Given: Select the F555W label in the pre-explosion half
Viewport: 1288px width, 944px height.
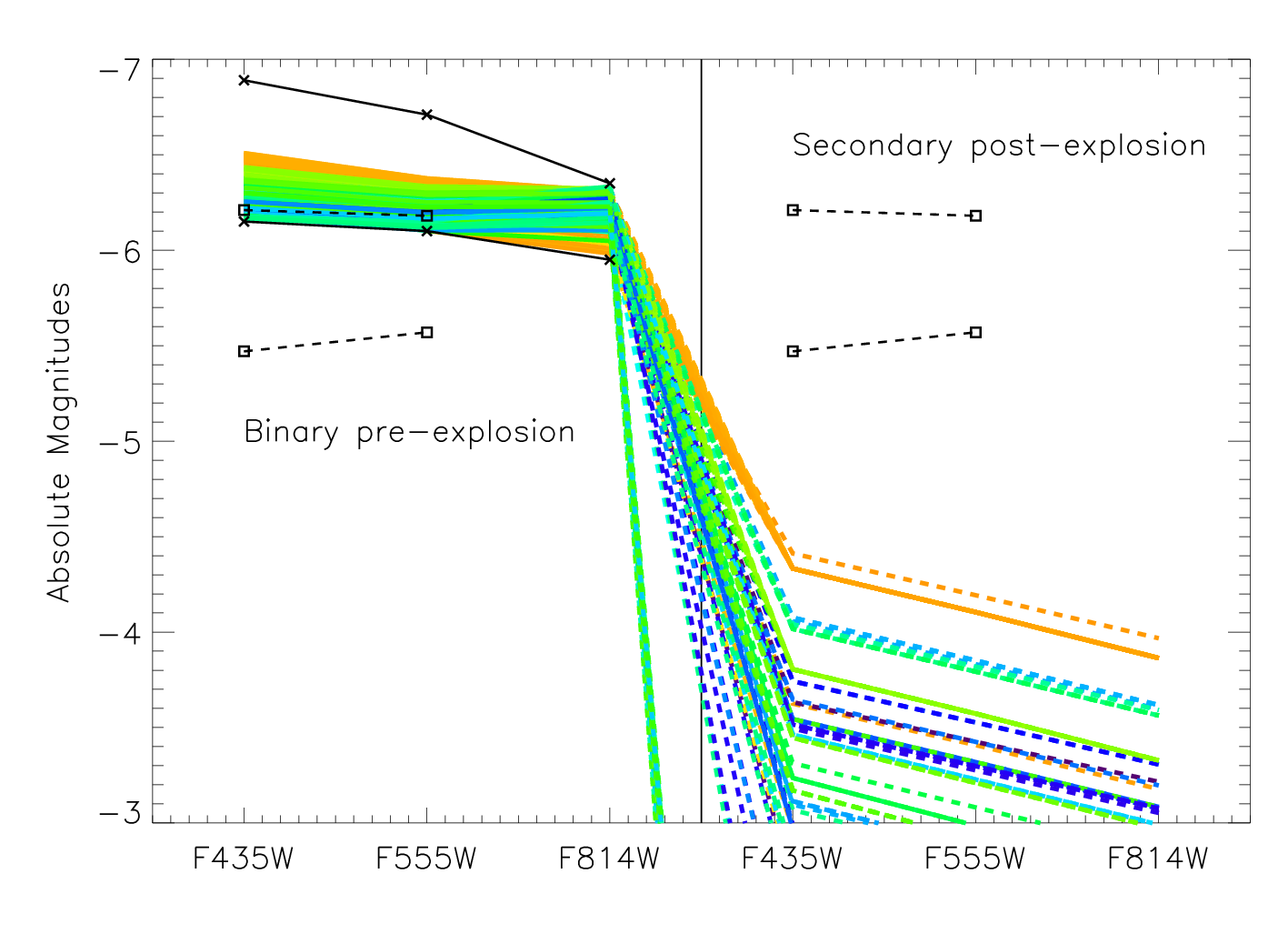Looking at the screenshot, I should [426, 859].
